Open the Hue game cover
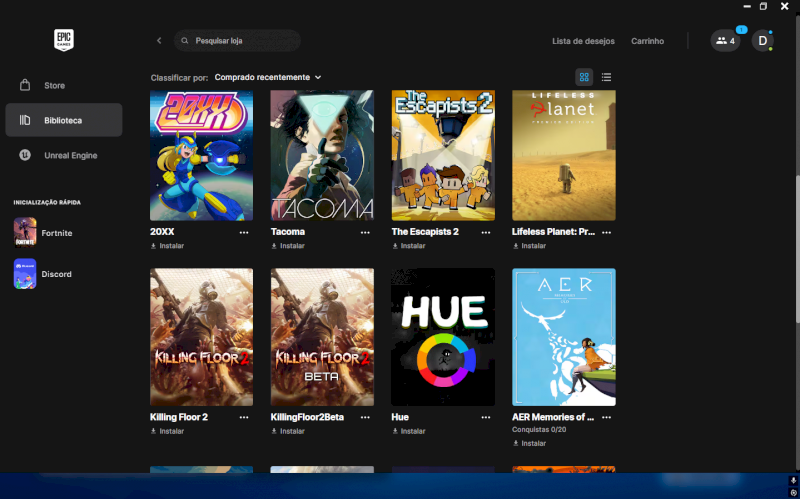This screenshot has height=499, width=800. tap(443, 337)
